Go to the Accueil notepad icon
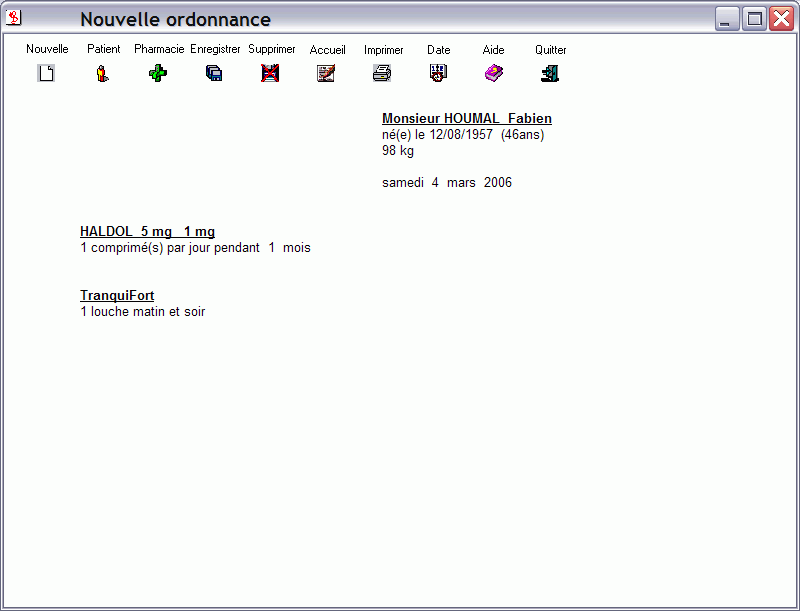Image resolution: width=800 pixels, height=611 pixels. click(326, 73)
